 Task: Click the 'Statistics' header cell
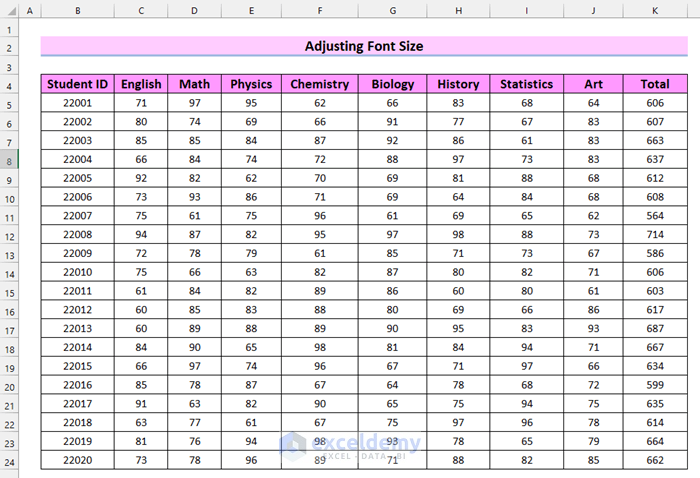pyautogui.click(x=527, y=84)
